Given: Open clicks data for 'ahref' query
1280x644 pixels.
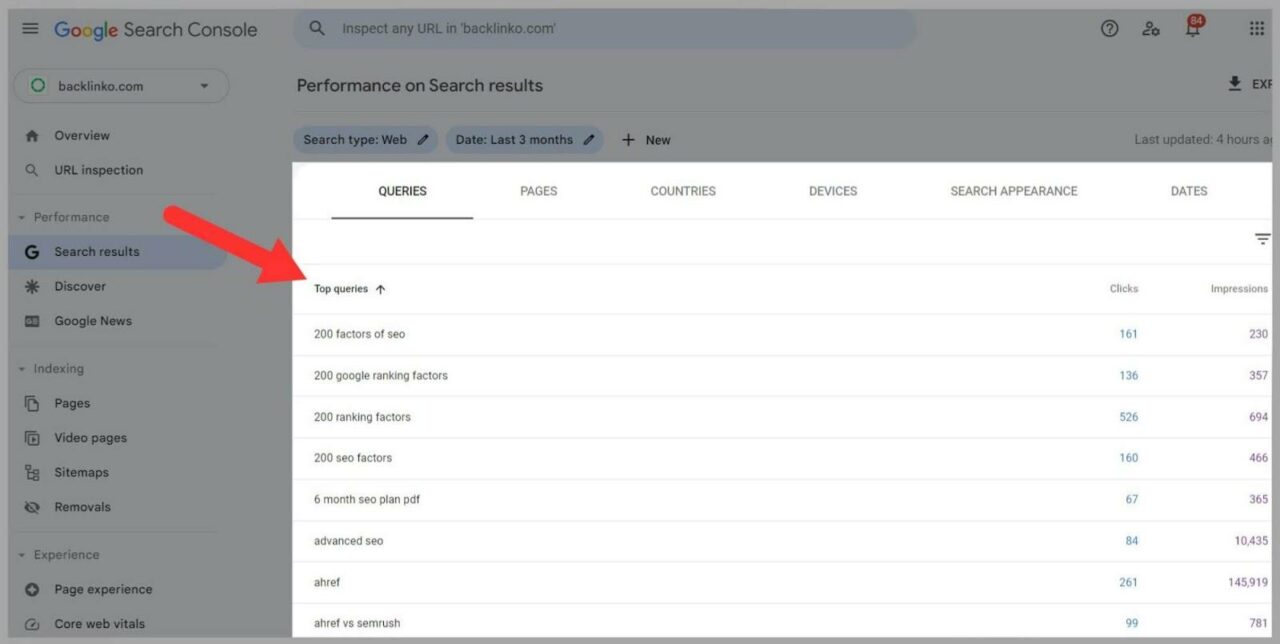Looking at the screenshot, I should click(x=1128, y=582).
